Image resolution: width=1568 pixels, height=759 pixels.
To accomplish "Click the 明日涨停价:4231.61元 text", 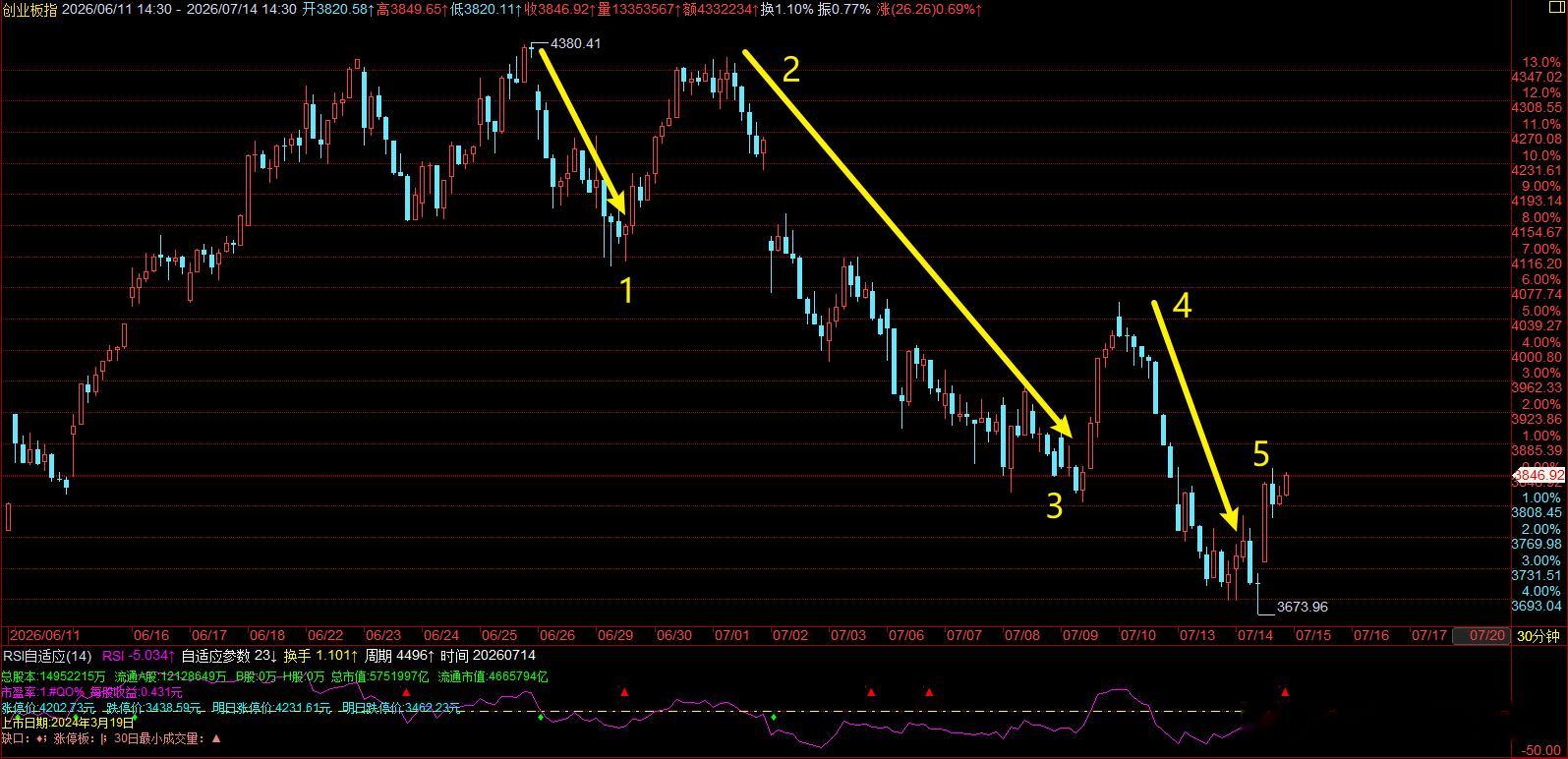I will tap(271, 707).
